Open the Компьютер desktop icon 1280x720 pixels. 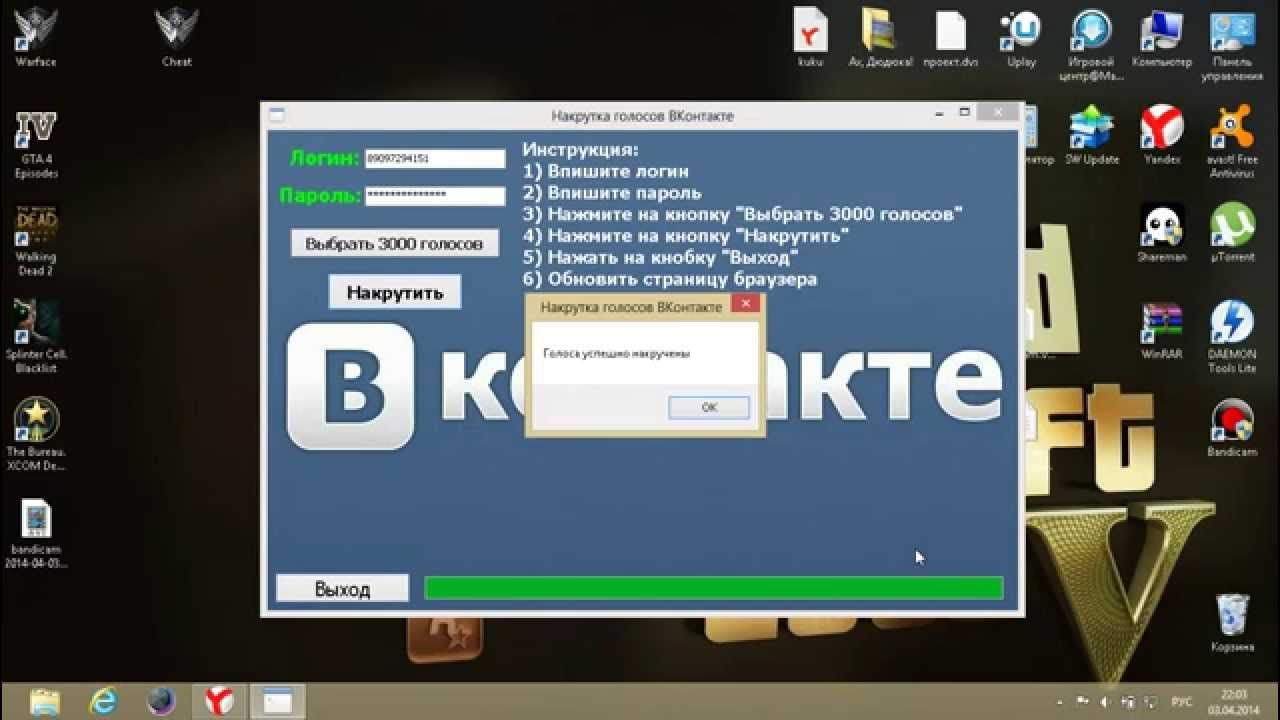[1162, 37]
